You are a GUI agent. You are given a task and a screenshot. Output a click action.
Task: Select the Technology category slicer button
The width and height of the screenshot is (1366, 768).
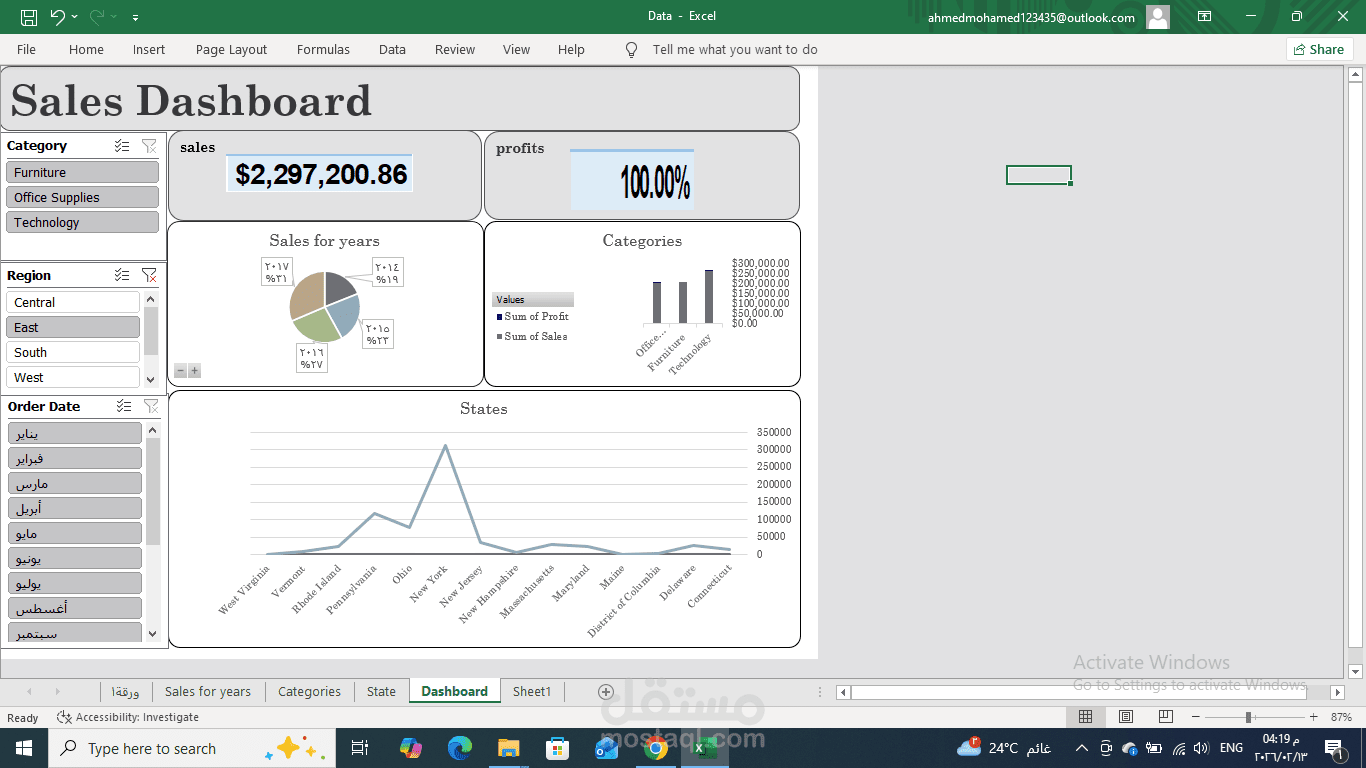82,222
